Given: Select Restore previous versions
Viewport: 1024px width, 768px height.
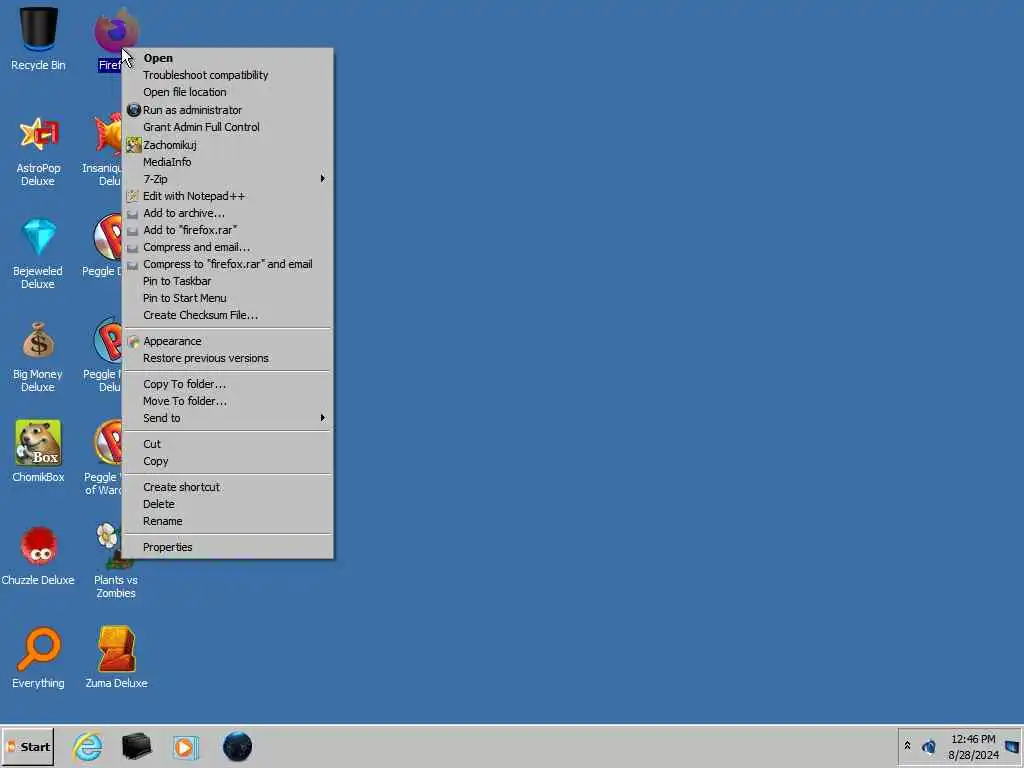Looking at the screenshot, I should click(227, 358).
